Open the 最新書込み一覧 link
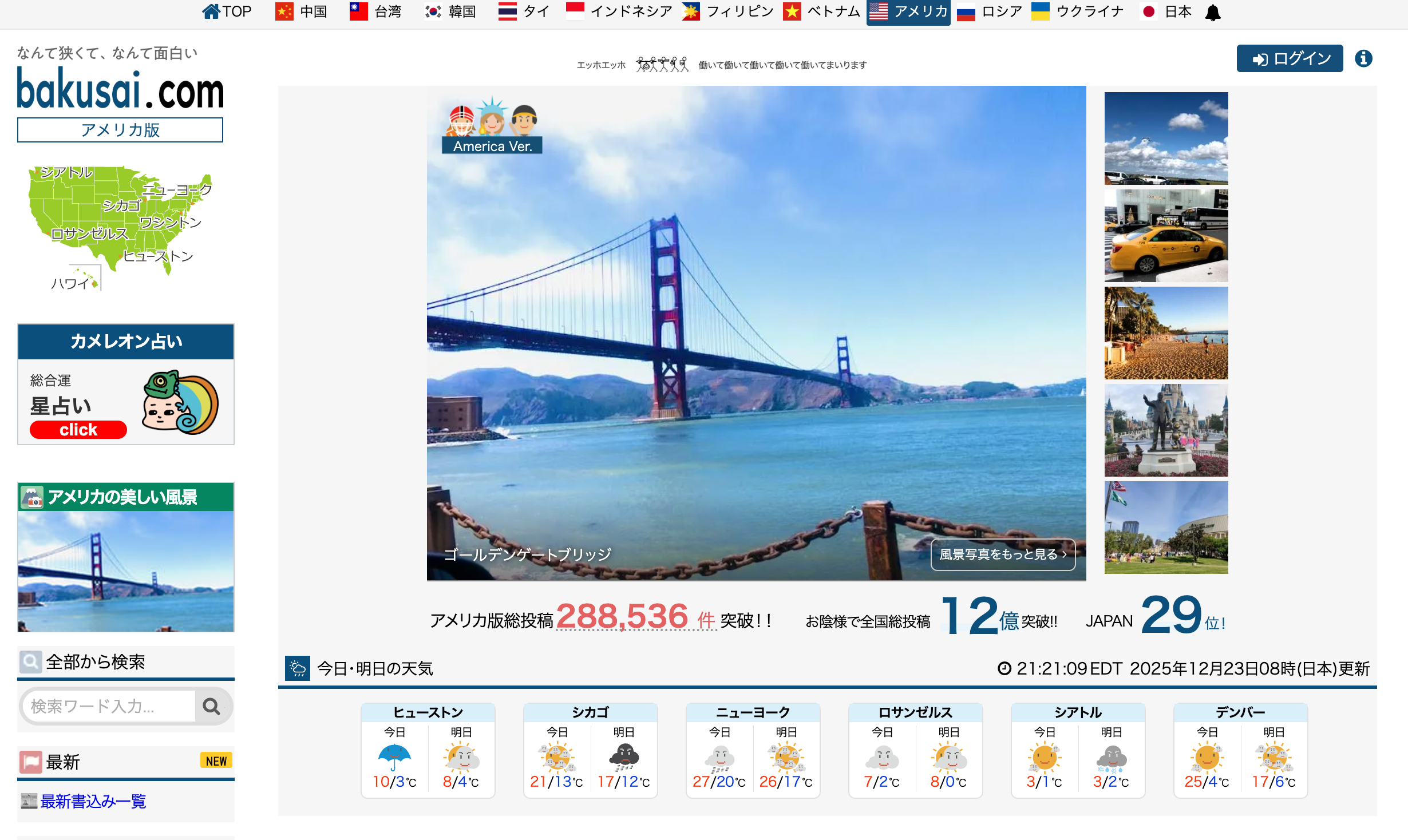This screenshot has height=840, width=1408. pos(93,801)
